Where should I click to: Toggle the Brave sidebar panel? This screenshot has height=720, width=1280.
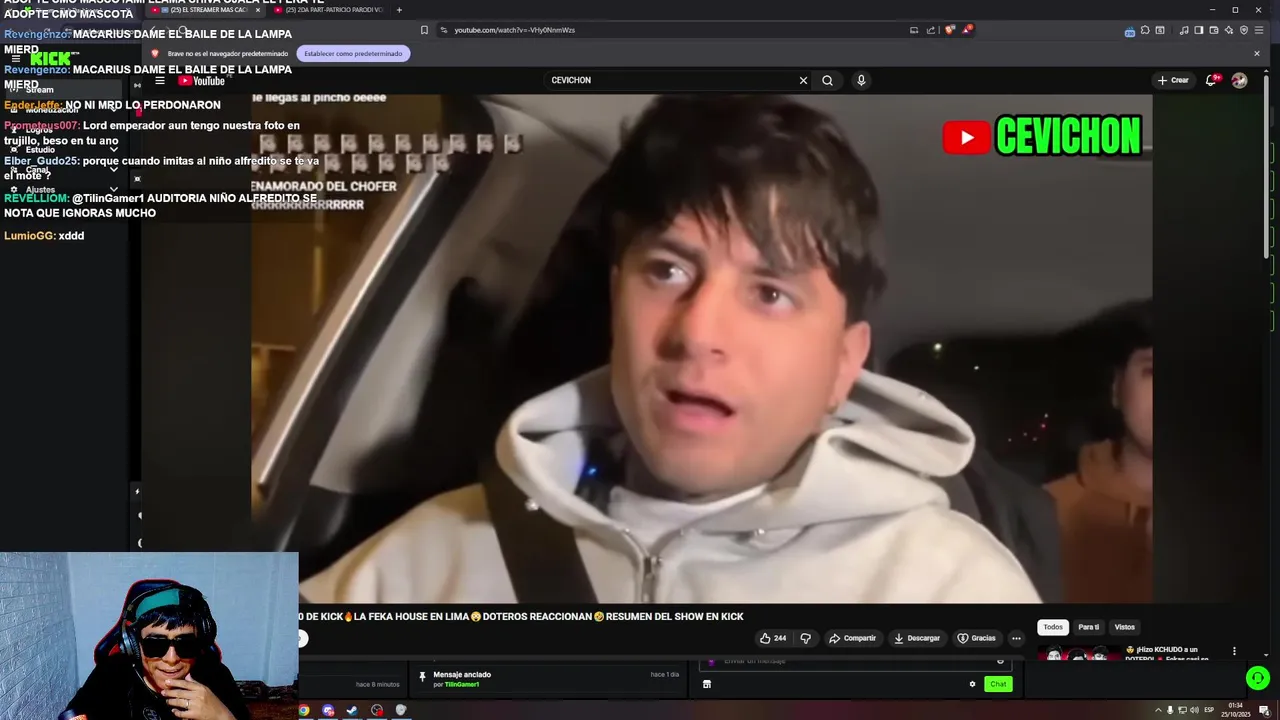[x=1199, y=30]
